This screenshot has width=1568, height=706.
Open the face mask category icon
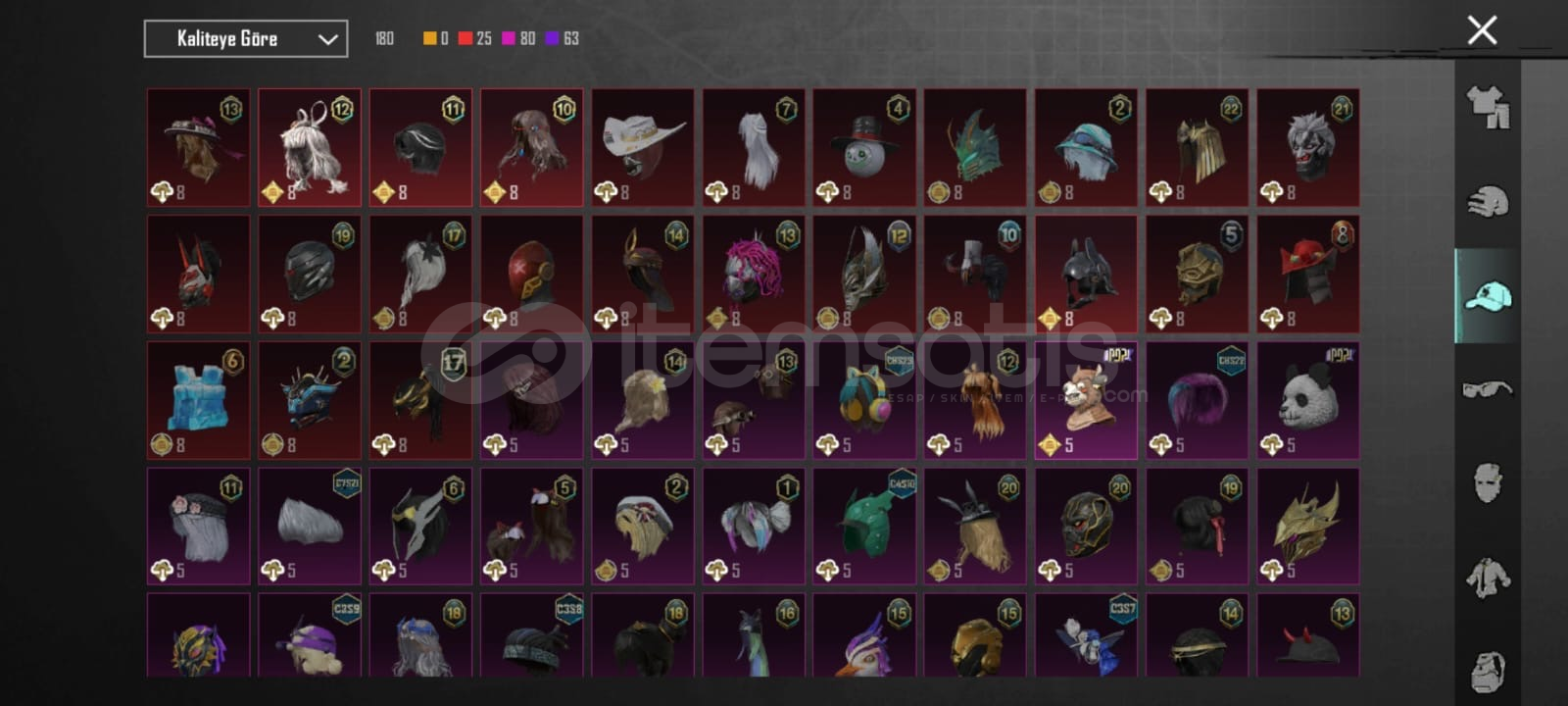1488,483
